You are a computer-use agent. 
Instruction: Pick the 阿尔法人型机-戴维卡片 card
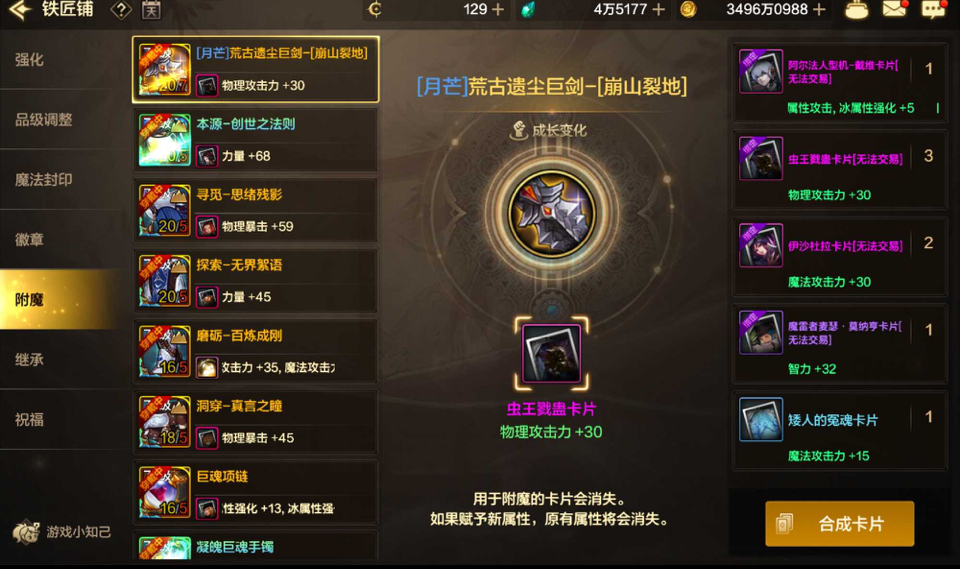tap(840, 82)
